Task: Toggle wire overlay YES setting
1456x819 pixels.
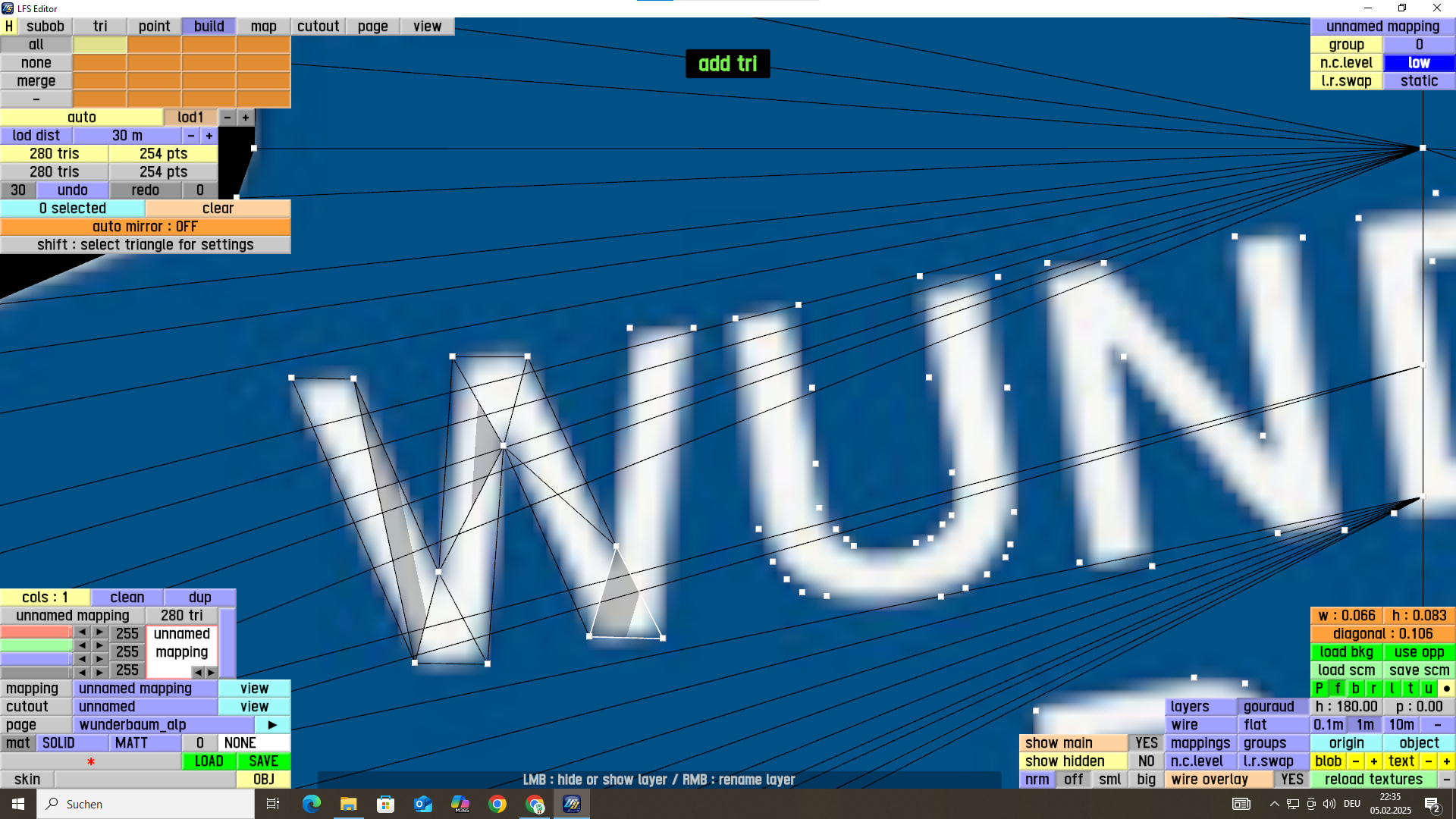Action: [x=1291, y=780]
